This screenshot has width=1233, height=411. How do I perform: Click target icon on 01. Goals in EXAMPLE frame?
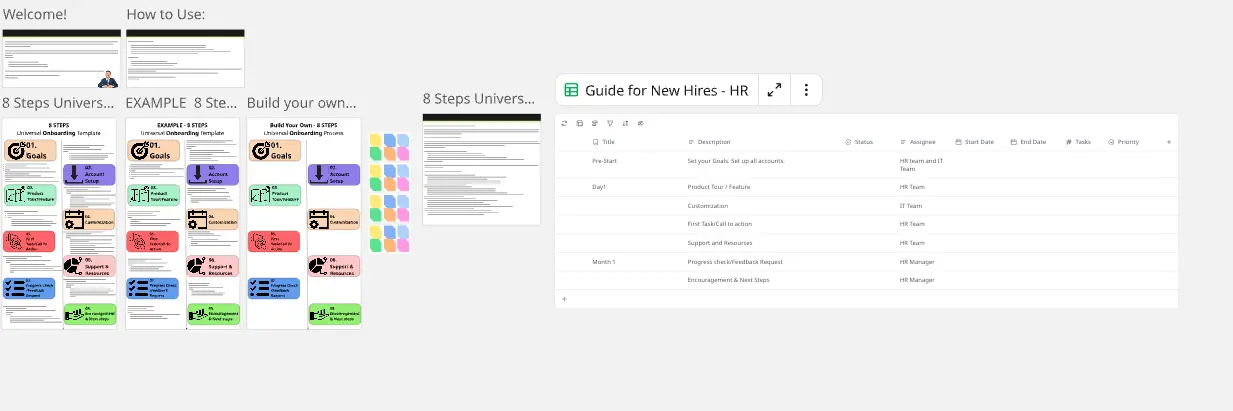point(138,150)
